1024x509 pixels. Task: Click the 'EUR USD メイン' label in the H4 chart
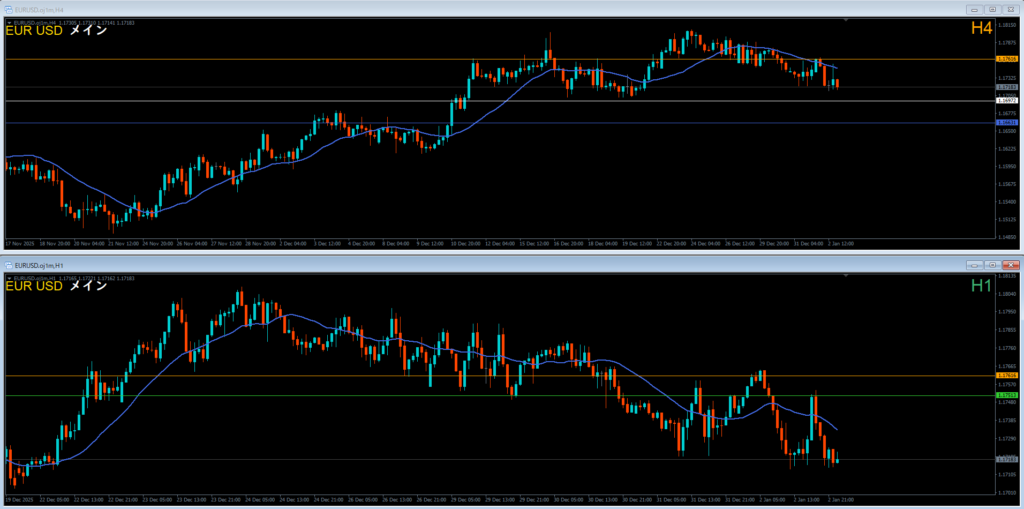(56, 29)
